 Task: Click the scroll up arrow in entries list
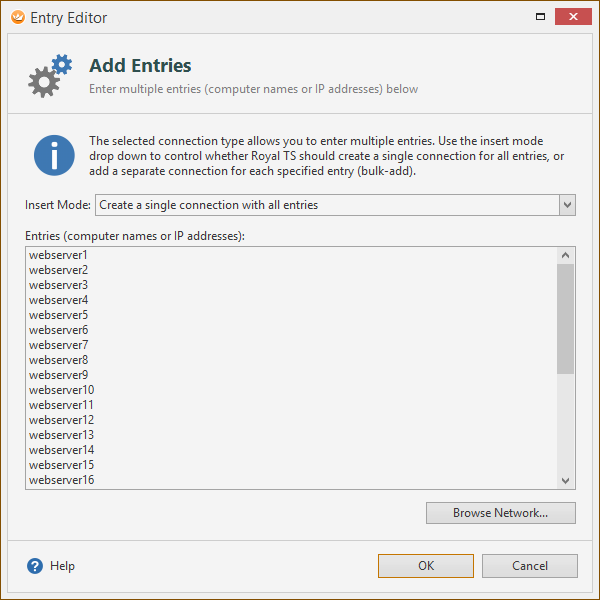pos(565,255)
